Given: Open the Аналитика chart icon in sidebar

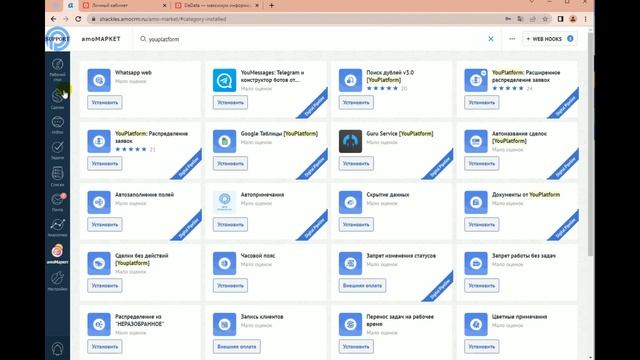Looking at the screenshot, I should (x=58, y=227).
